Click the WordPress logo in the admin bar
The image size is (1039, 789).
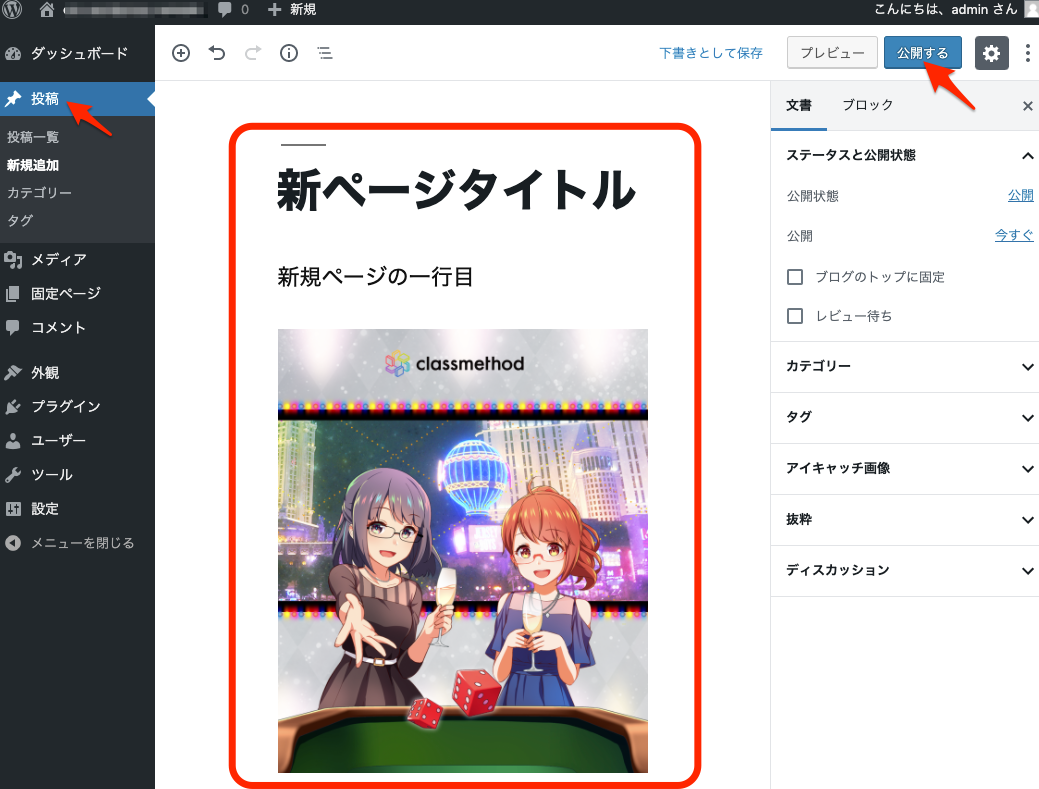click(x=12, y=12)
